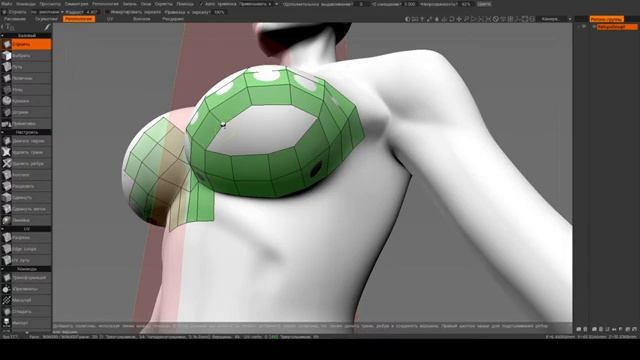Select the Разрезы seams tool under UV

[26, 238]
